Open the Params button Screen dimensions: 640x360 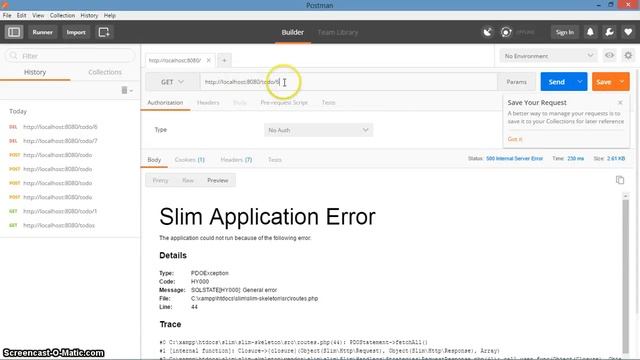pos(516,82)
